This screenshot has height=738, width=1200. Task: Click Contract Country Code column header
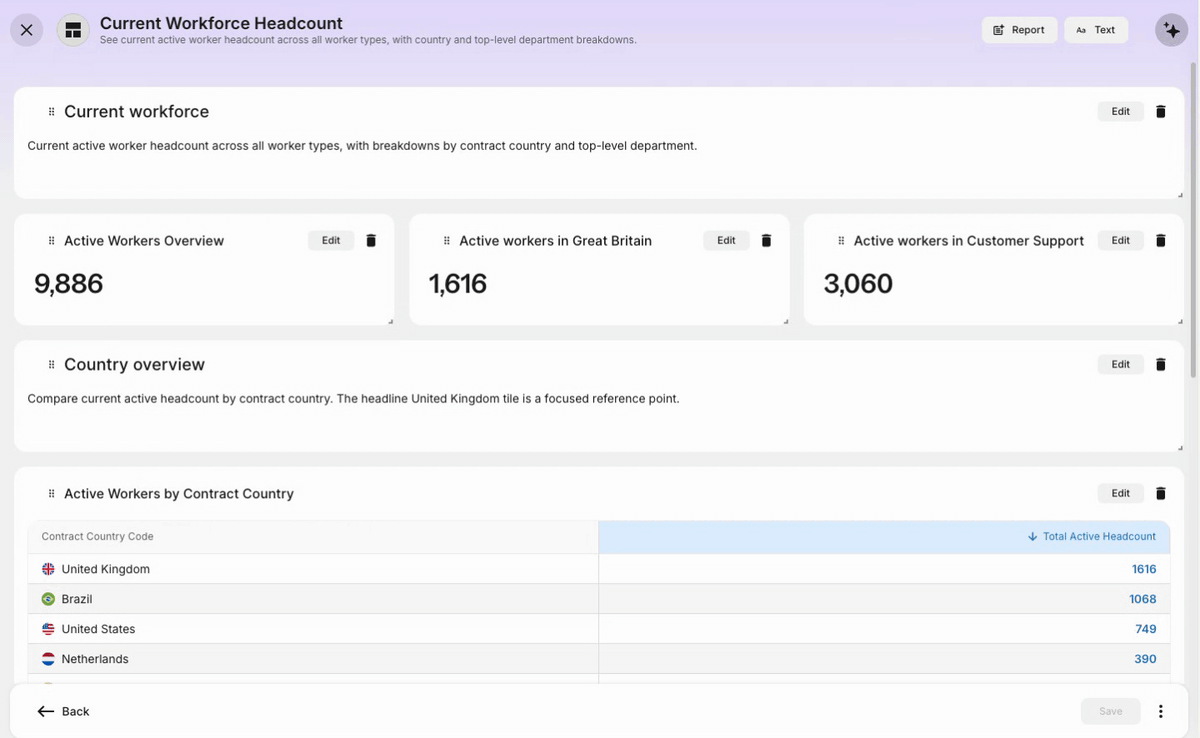(x=313, y=537)
